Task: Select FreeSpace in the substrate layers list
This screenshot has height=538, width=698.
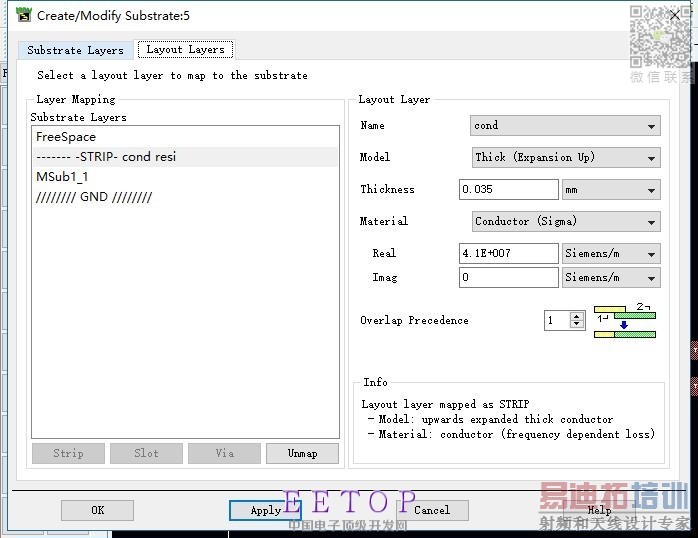Action: [185, 137]
